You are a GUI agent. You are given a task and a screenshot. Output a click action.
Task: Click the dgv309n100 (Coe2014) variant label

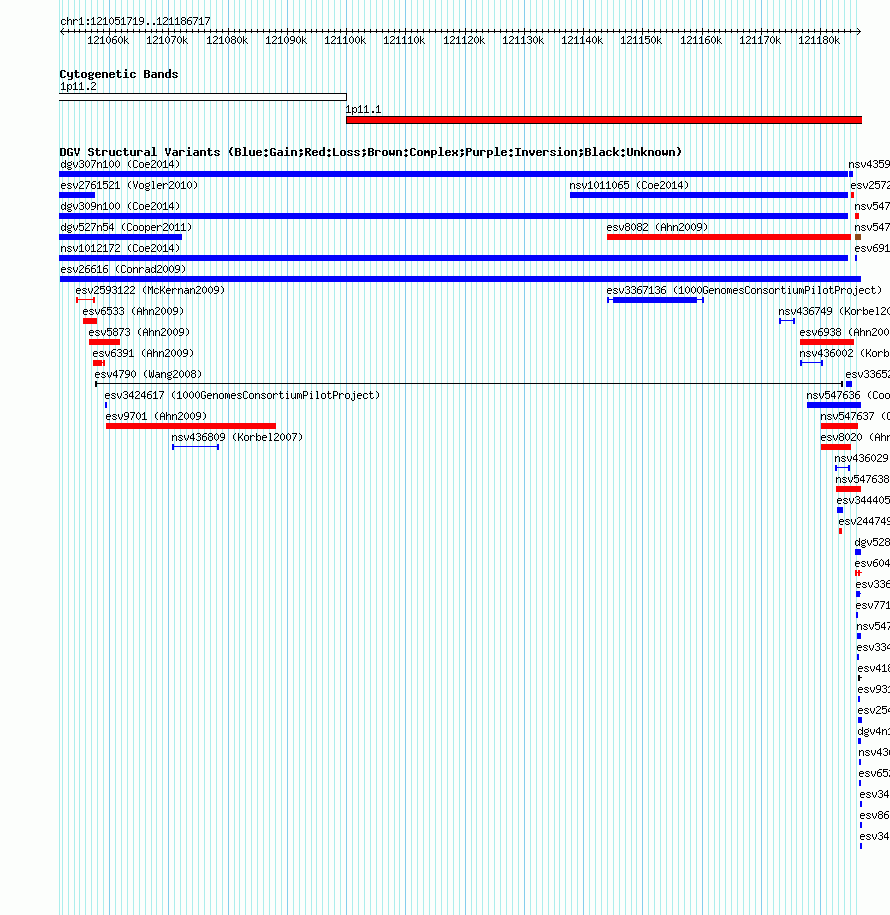120,207
